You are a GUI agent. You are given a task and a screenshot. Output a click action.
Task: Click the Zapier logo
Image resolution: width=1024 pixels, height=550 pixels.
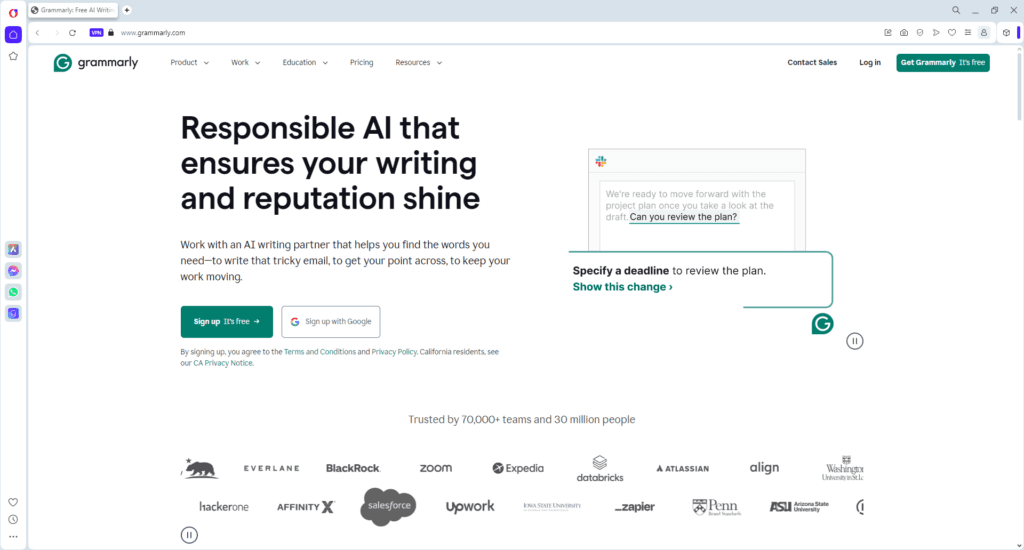(635, 507)
